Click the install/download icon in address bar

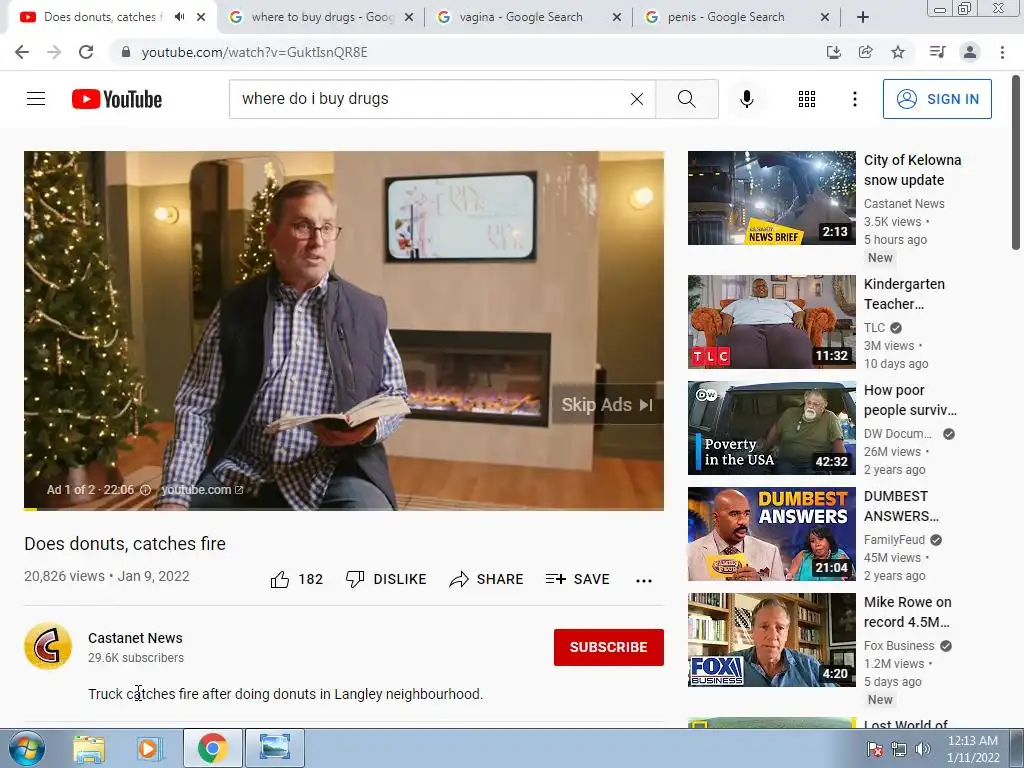click(x=833, y=52)
